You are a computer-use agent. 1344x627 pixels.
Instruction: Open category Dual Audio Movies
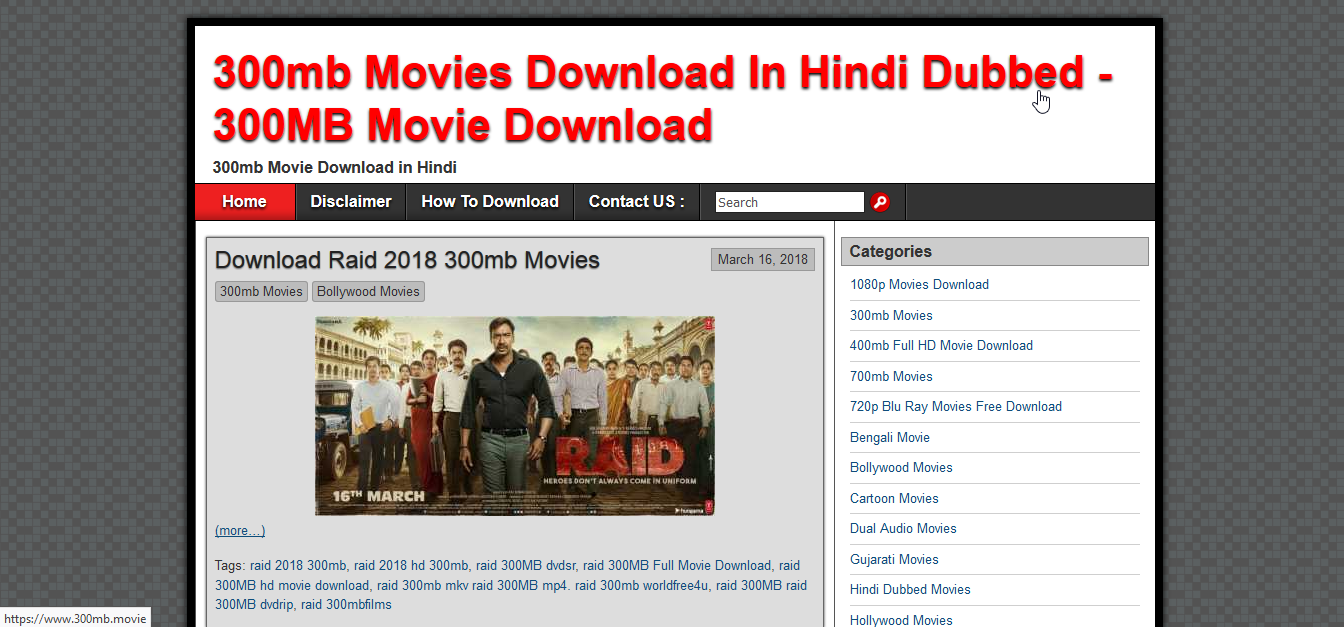(x=903, y=528)
